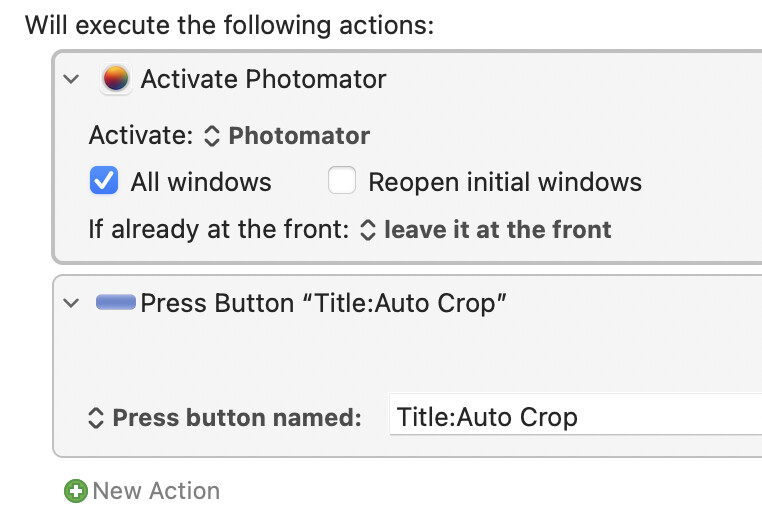Image resolution: width=762 pixels, height=522 pixels.
Task: Click the blue Press Button action icon
Action: [116, 302]
